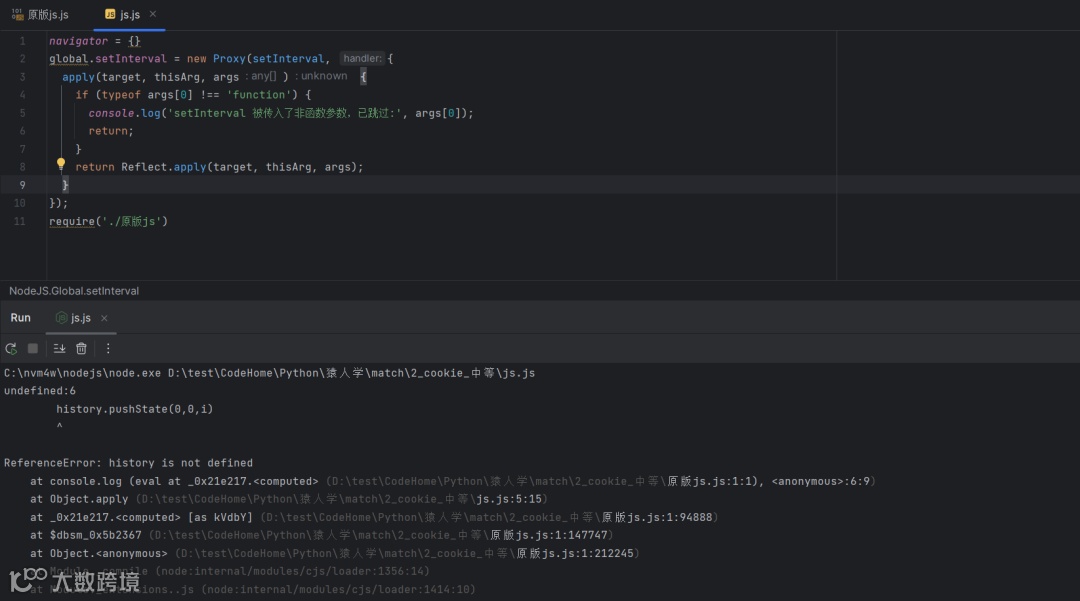Click the scroll to end icon

(x=59, y=348)
